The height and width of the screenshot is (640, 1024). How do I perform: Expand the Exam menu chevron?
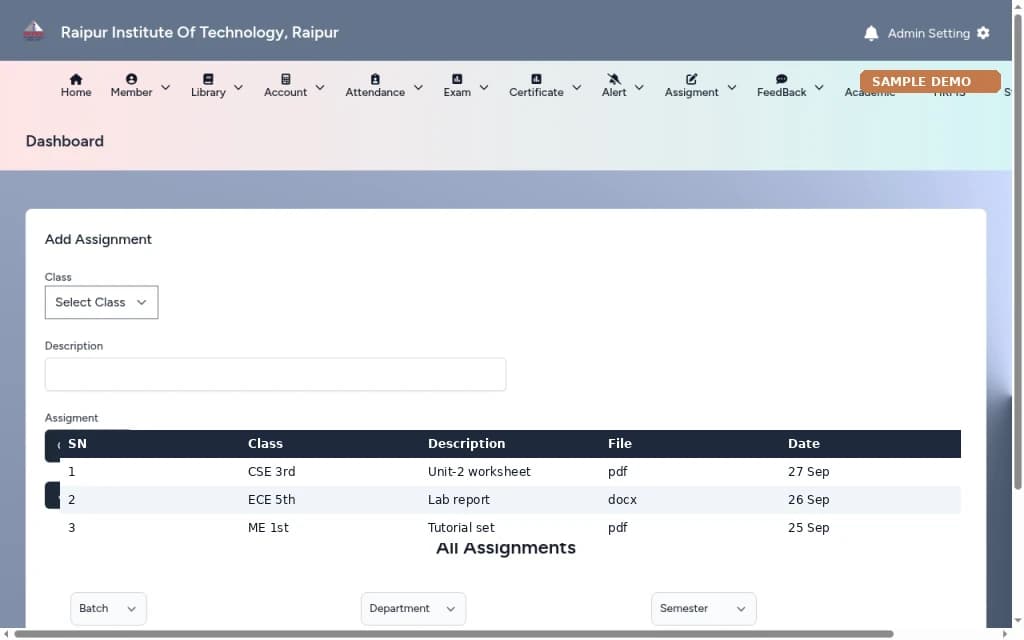pos(484,87)
